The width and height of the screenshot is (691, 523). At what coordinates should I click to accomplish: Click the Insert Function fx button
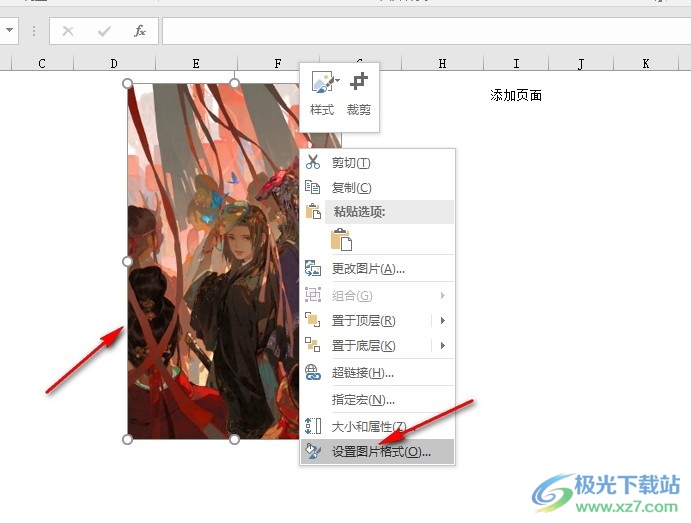[x=140, y=31]
